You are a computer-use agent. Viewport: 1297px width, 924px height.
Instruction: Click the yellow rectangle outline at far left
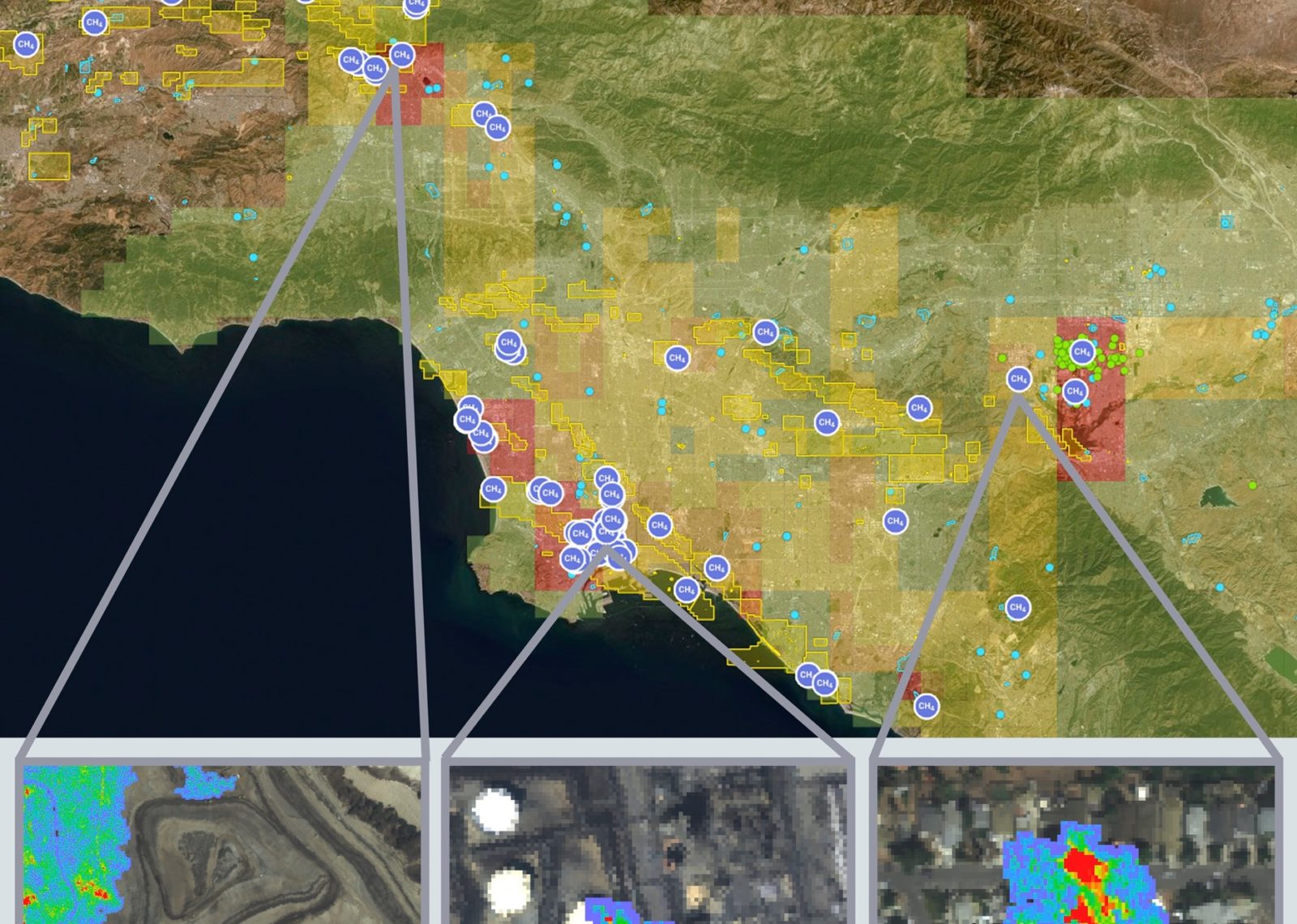[49, 165]
